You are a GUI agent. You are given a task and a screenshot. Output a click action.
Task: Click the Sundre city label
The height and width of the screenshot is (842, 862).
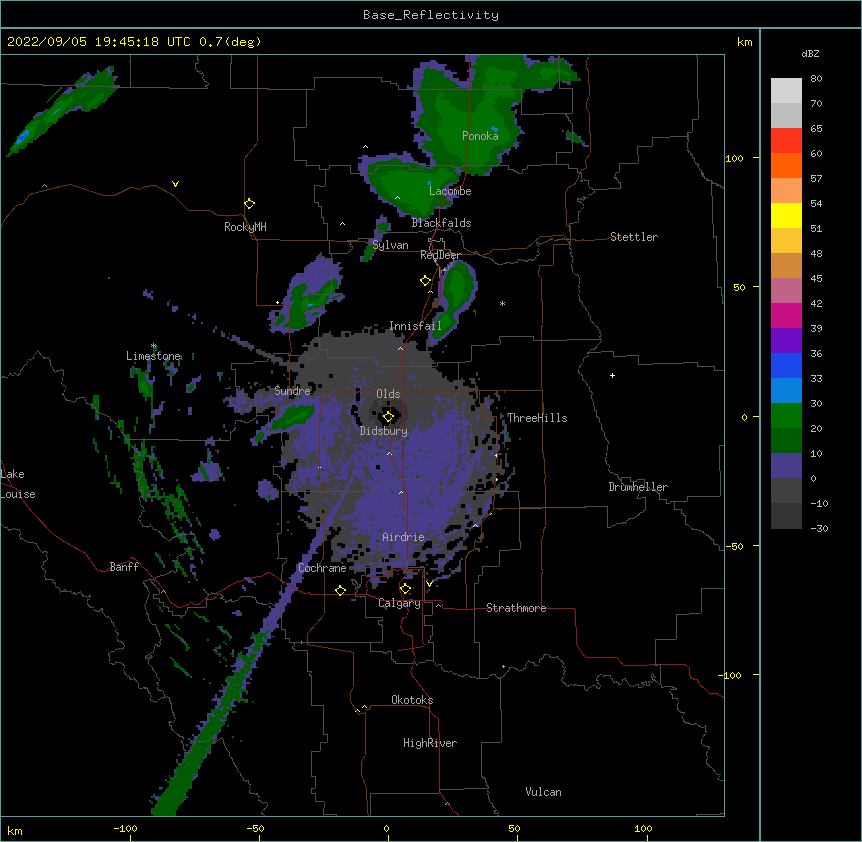[292, 391]
